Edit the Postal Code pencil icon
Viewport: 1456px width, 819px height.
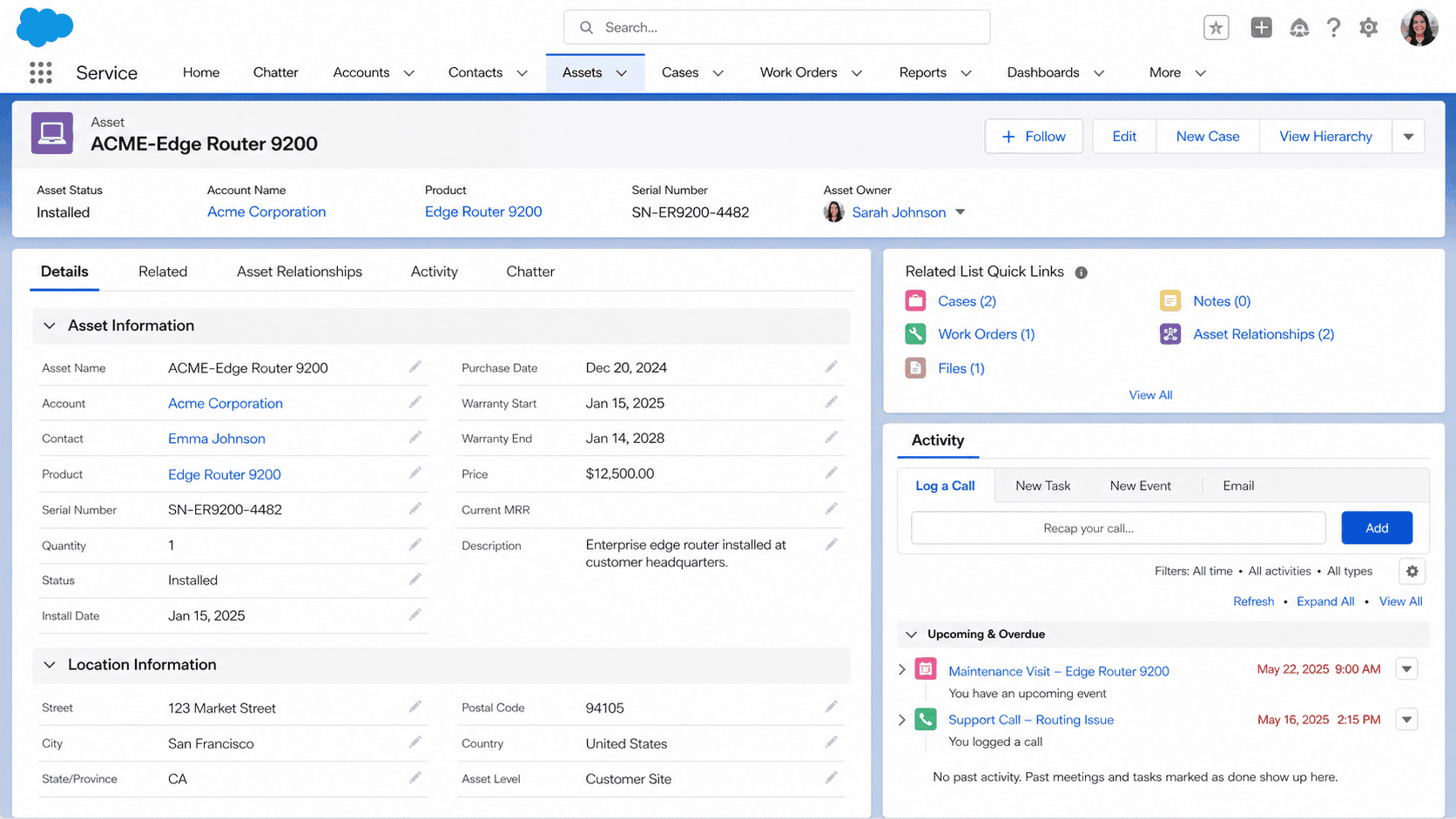coord(832,707)
